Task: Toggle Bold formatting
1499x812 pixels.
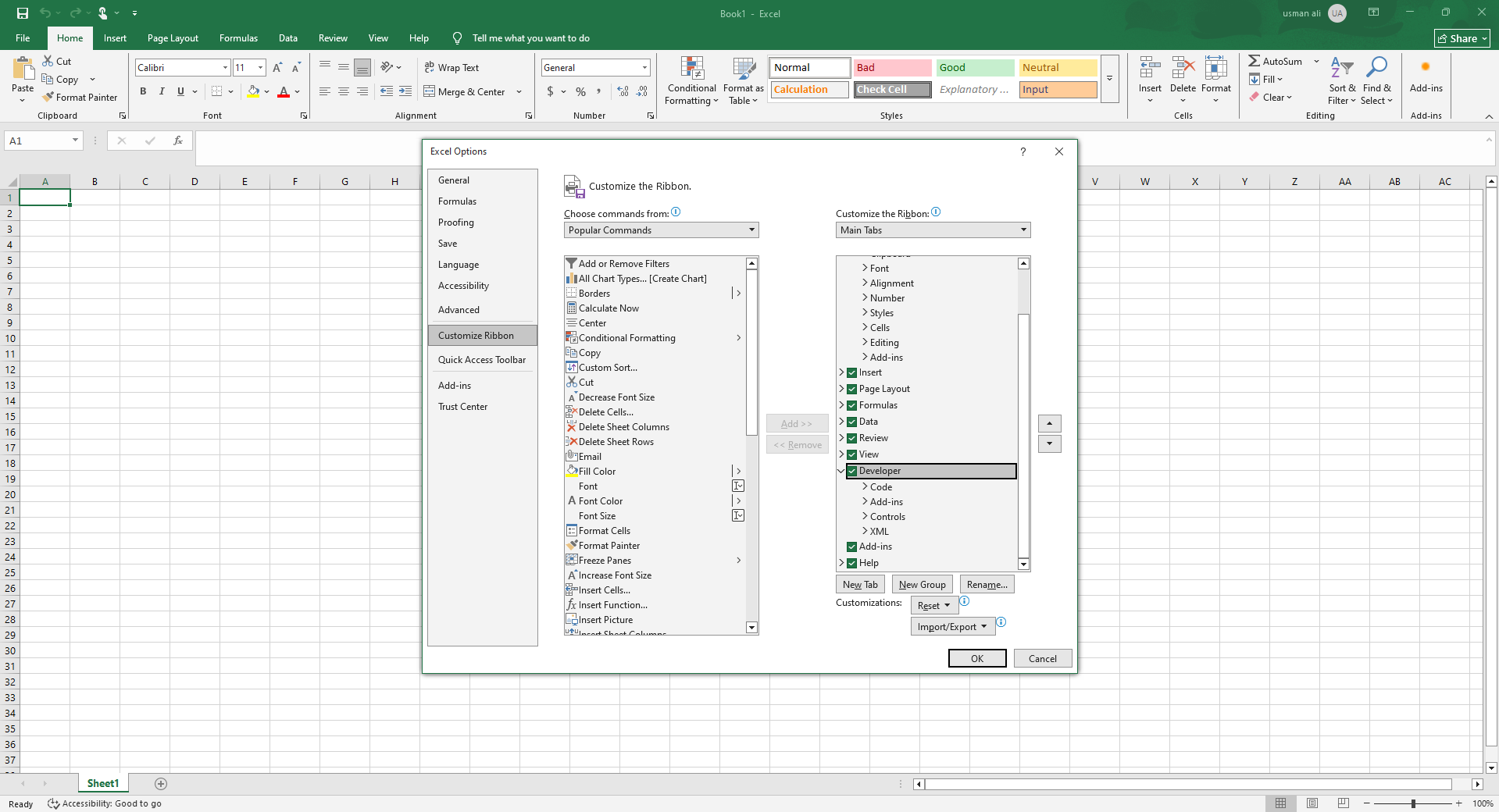Action: point(143,91)
